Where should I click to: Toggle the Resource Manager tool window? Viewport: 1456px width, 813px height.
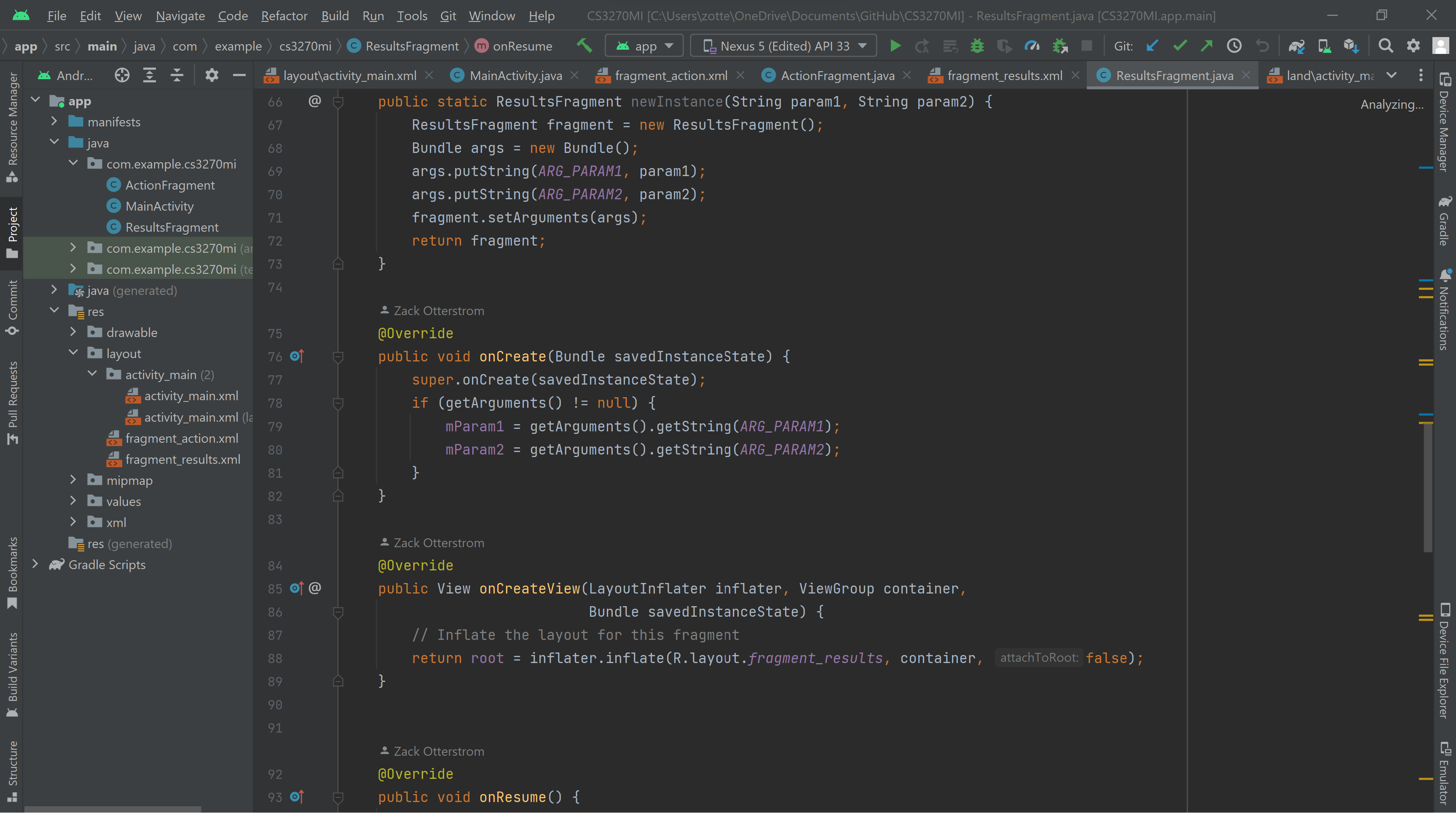13,127
